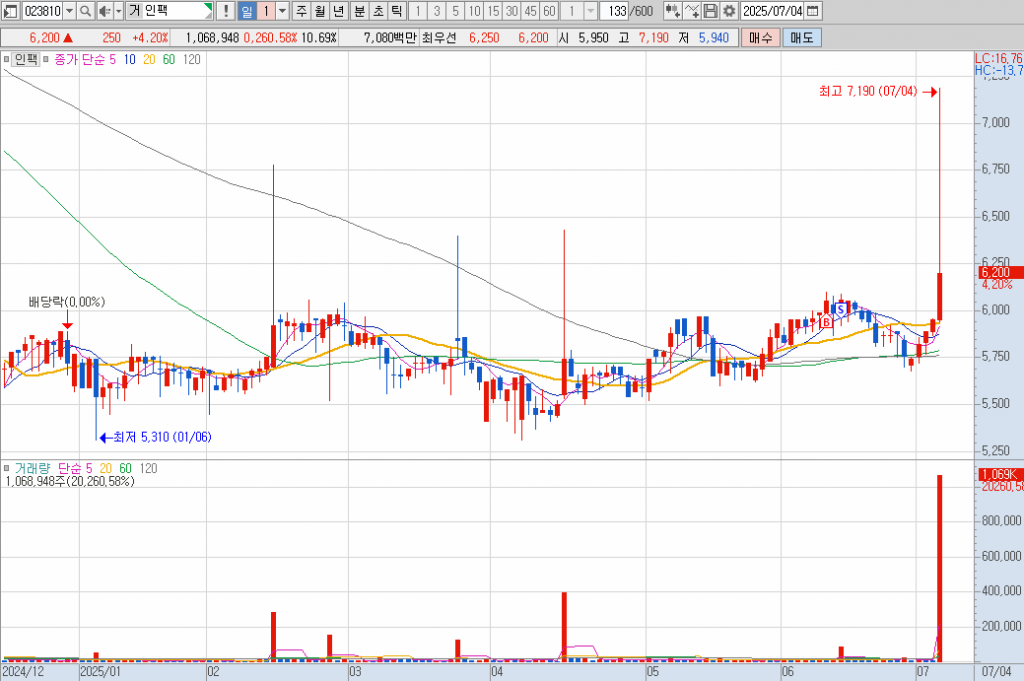Open chart settings gear icon

click(x=728, y=11)
